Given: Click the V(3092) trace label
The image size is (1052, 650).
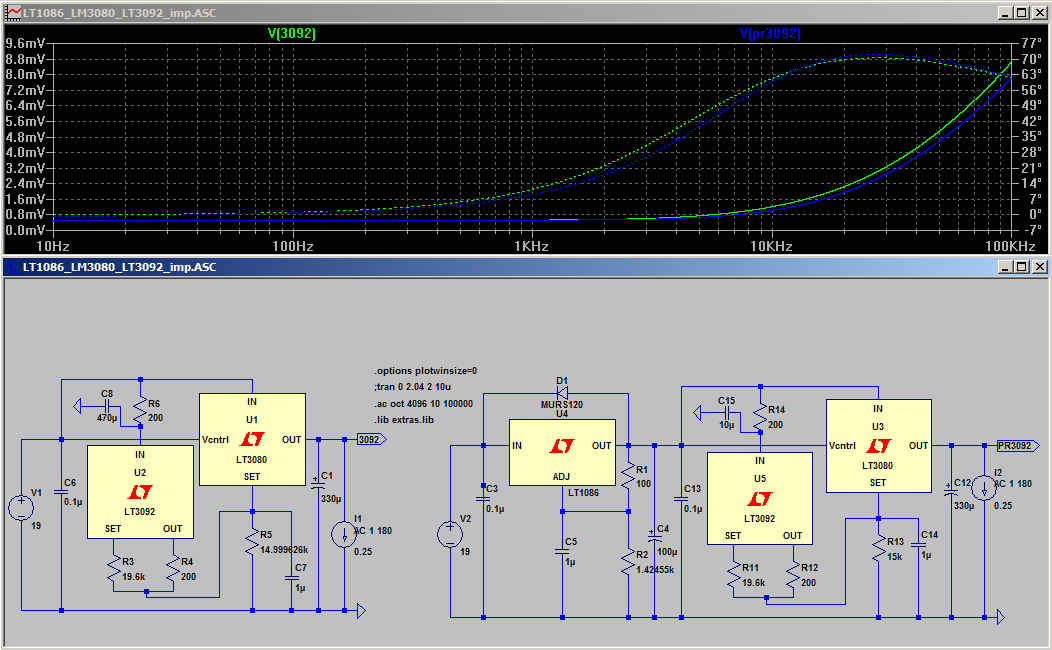Looking at the screenshot, I should pyautogui.click(x=291, y=33).
